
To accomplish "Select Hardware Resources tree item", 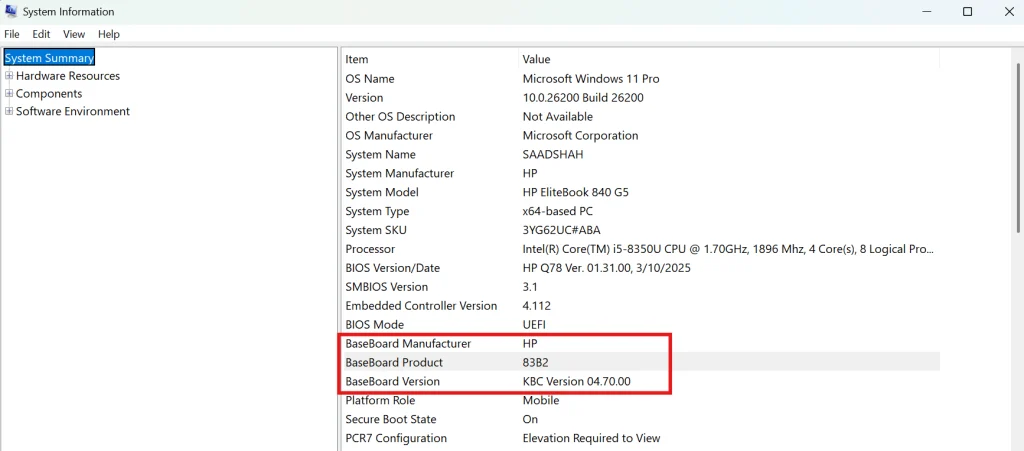I will click(68, 76).
